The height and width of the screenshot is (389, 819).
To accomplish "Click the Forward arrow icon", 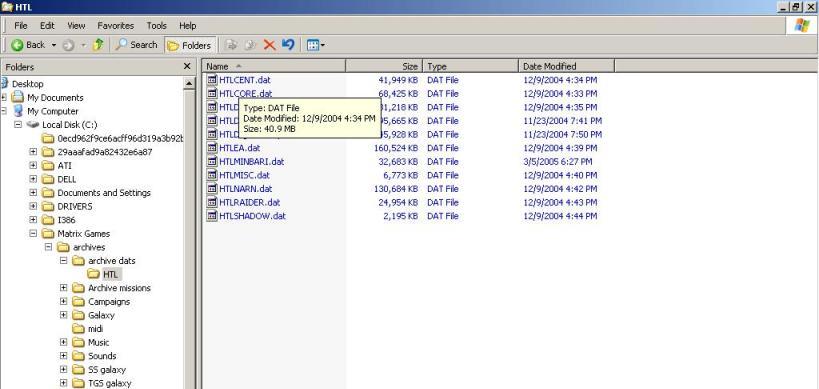I will [x=68, y=45].
